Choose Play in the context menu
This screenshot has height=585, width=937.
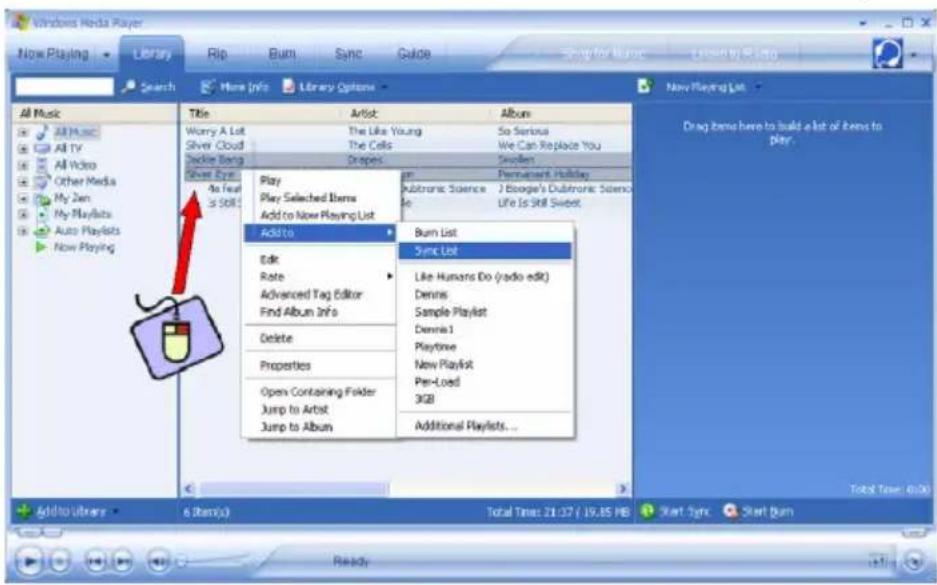[321, 180]
